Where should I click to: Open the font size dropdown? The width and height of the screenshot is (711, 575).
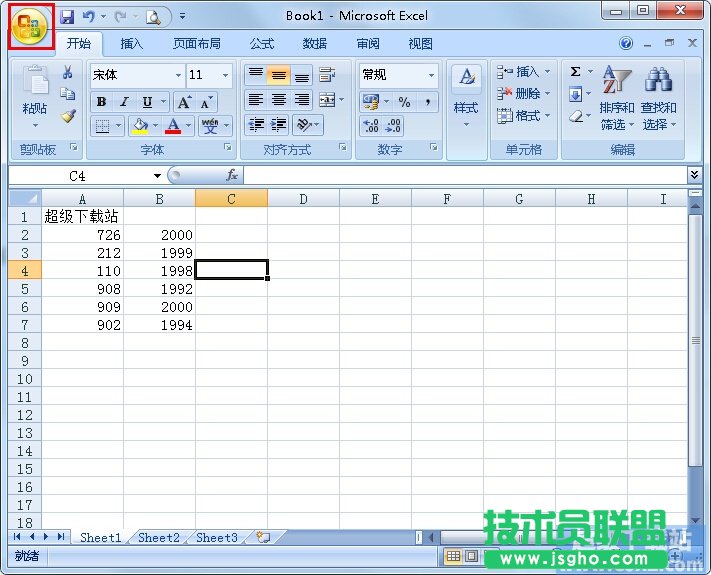click(225, 75)
